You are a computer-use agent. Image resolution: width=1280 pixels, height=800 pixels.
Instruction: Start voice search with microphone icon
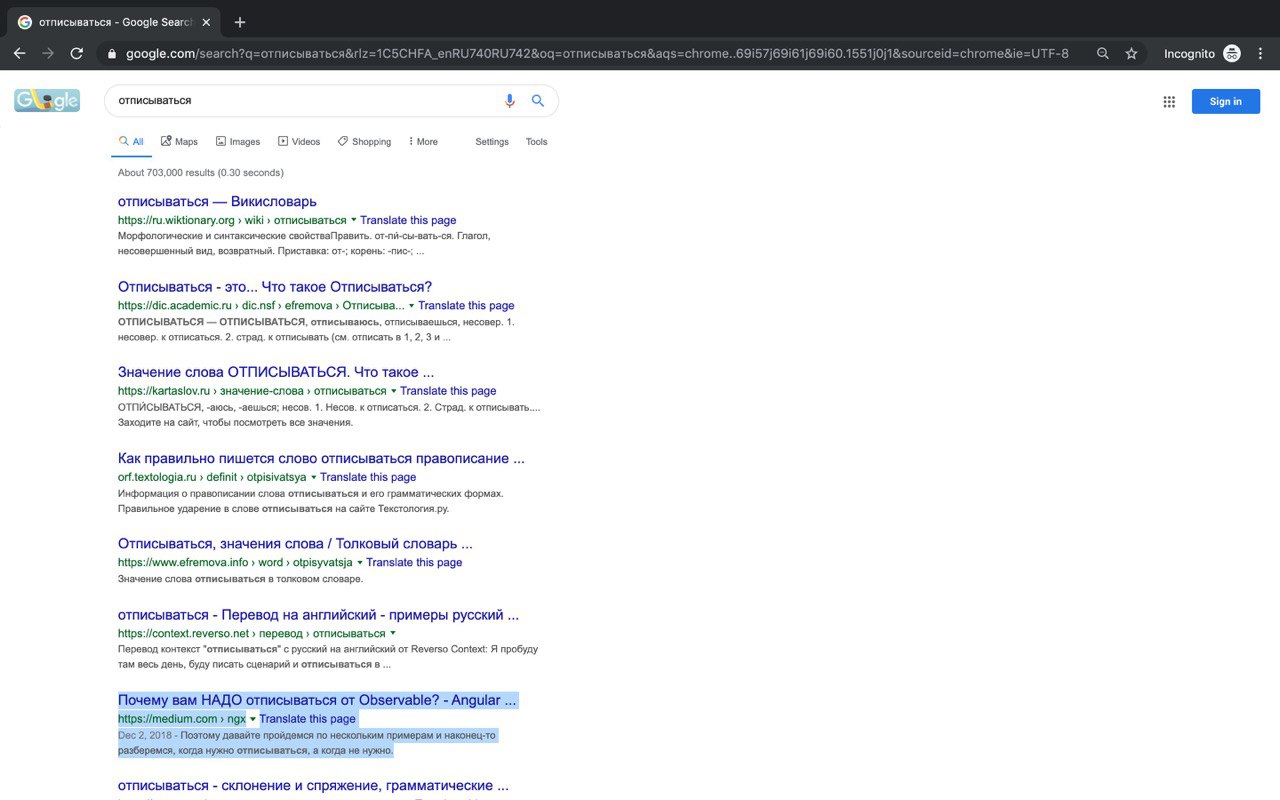(510, 101)
